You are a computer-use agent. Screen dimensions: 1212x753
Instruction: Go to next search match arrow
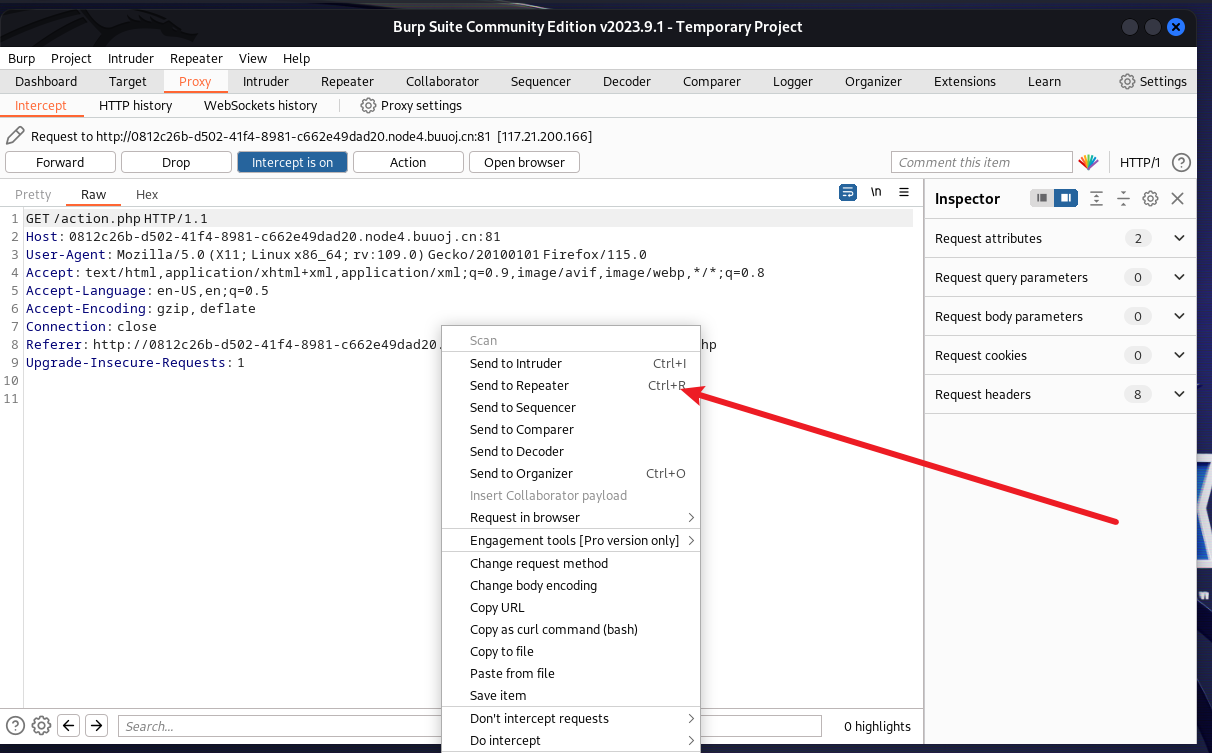click(x=96, y=726)
